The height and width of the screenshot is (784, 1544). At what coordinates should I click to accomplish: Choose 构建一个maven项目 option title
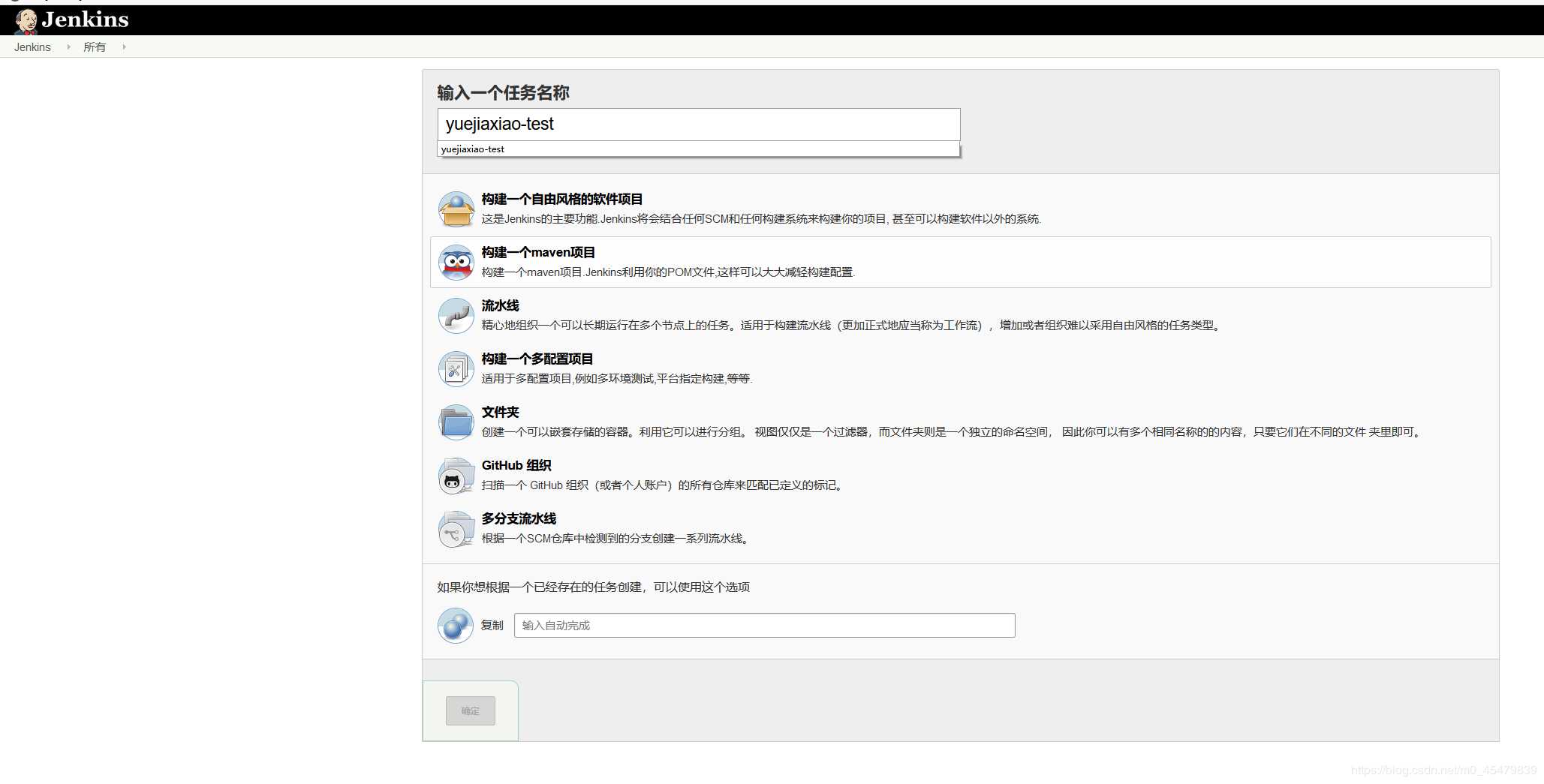click(x=538, y=252)
